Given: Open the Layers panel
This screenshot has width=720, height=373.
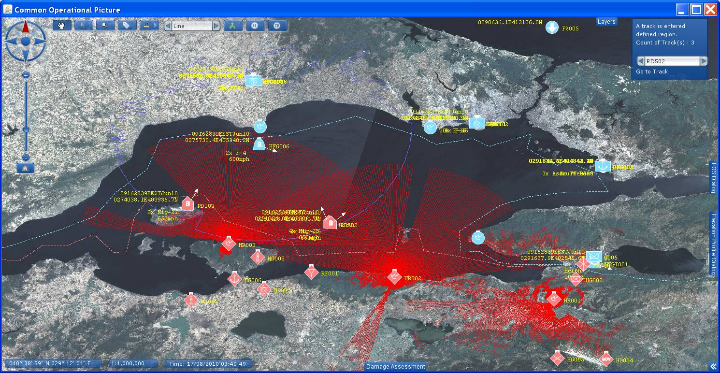Looking at the screenshot, I should coord(607,21).
